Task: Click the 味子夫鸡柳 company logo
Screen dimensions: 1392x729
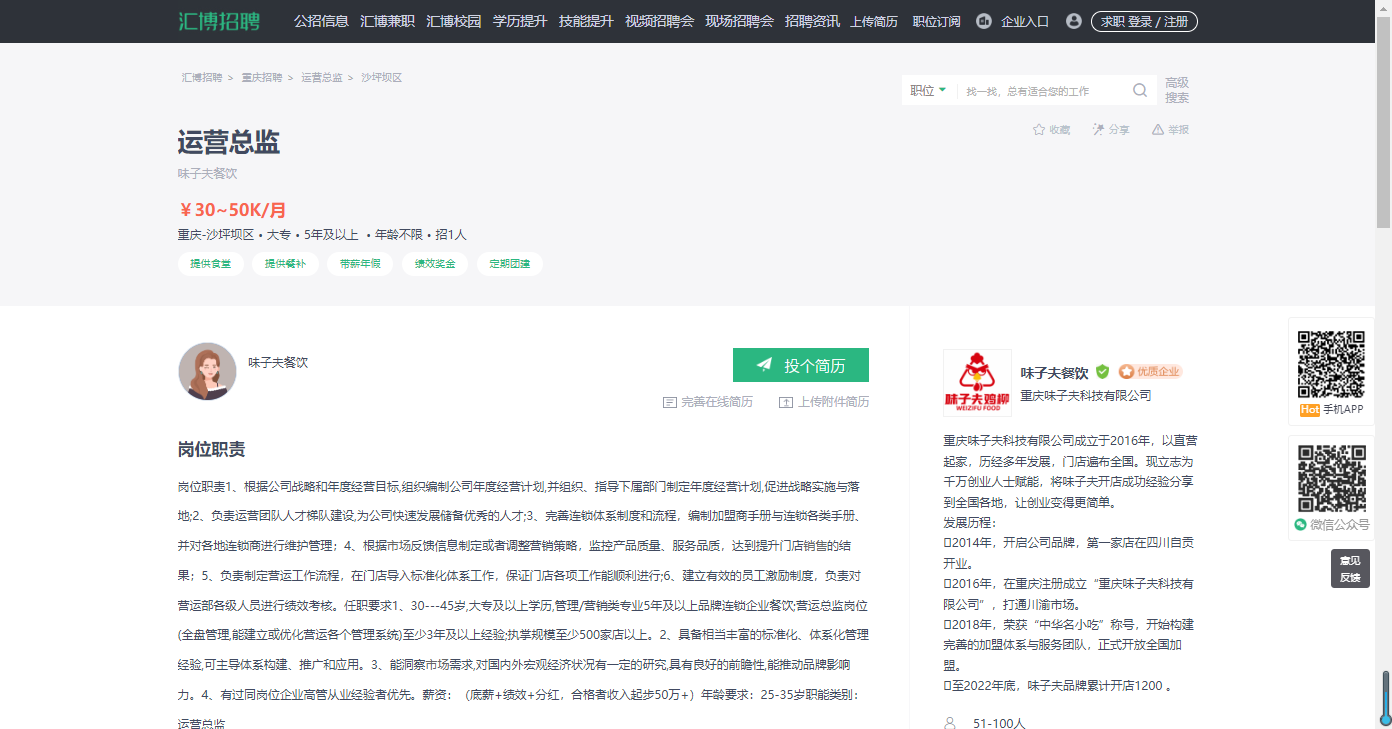Action: (977, 383)
